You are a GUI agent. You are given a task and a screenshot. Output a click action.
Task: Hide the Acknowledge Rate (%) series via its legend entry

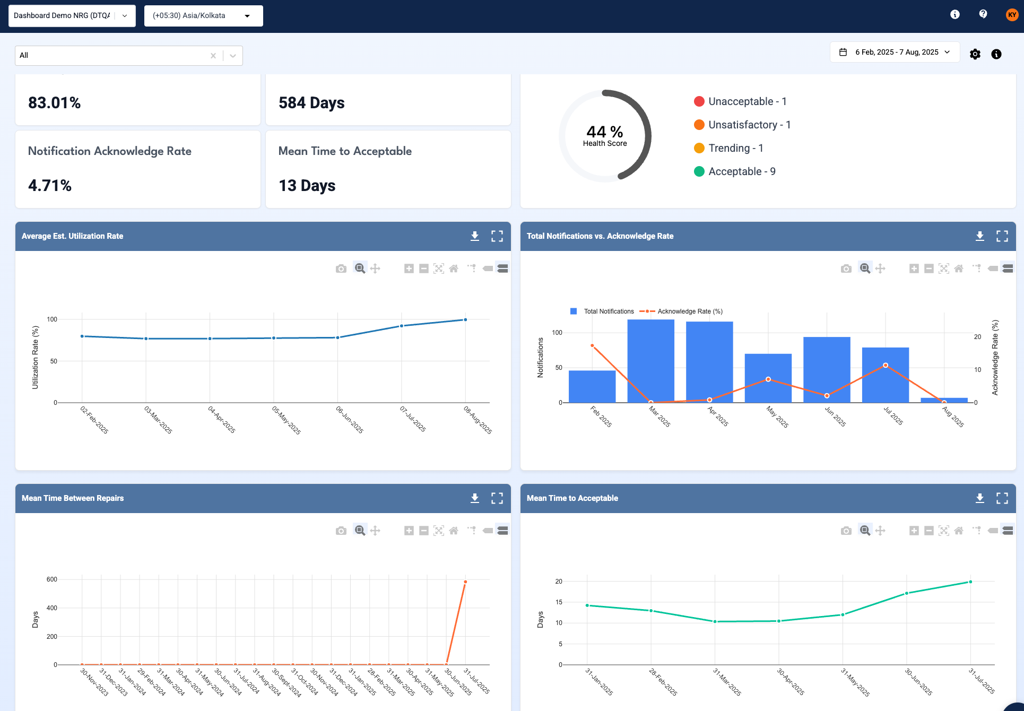point(681,311)
